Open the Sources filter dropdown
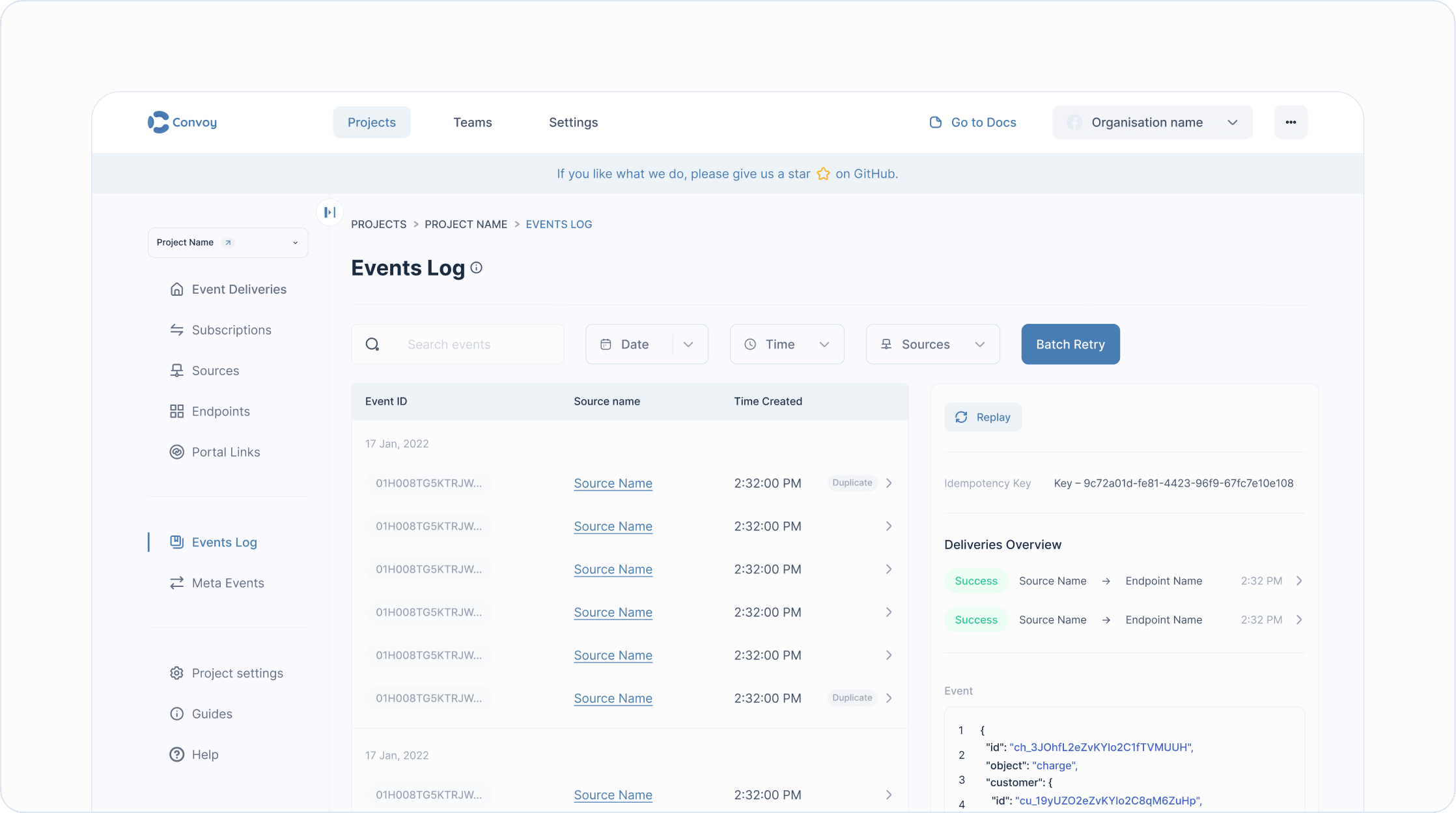This screenshot has height=813, width=1456. point(932,344)
